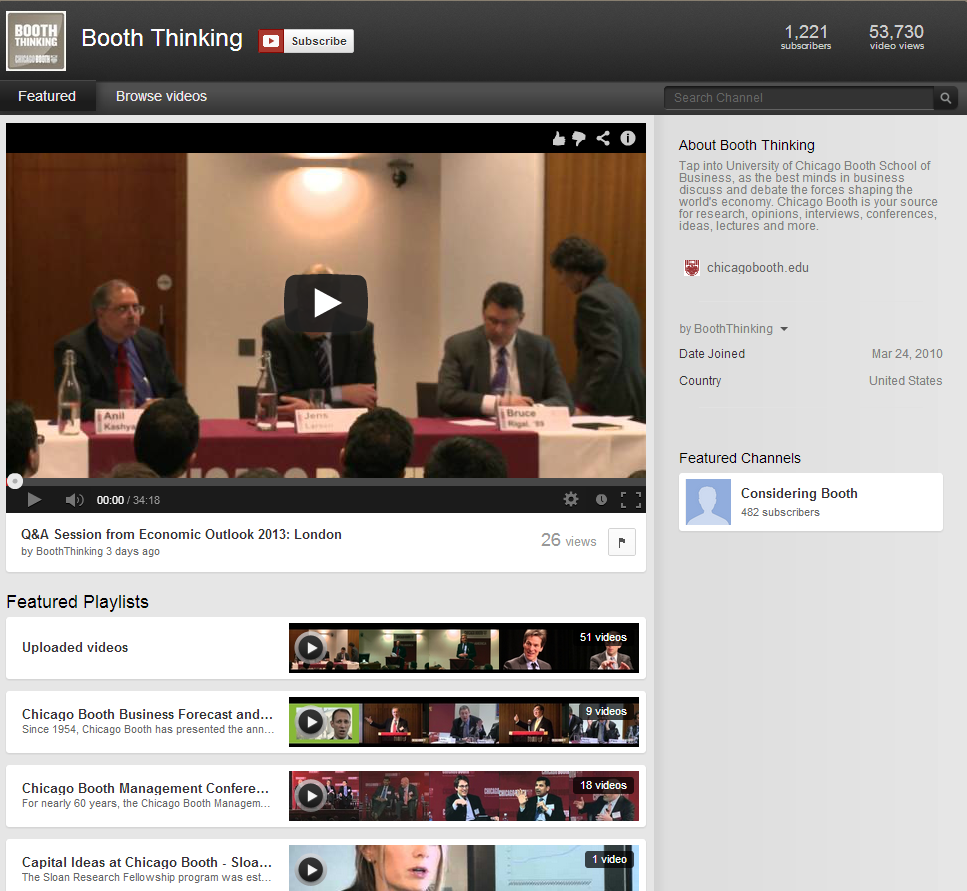This screenshot has width=967, height=891.
Task: Click the thumbs down dislike icon
Action: (x=579, y=139)
